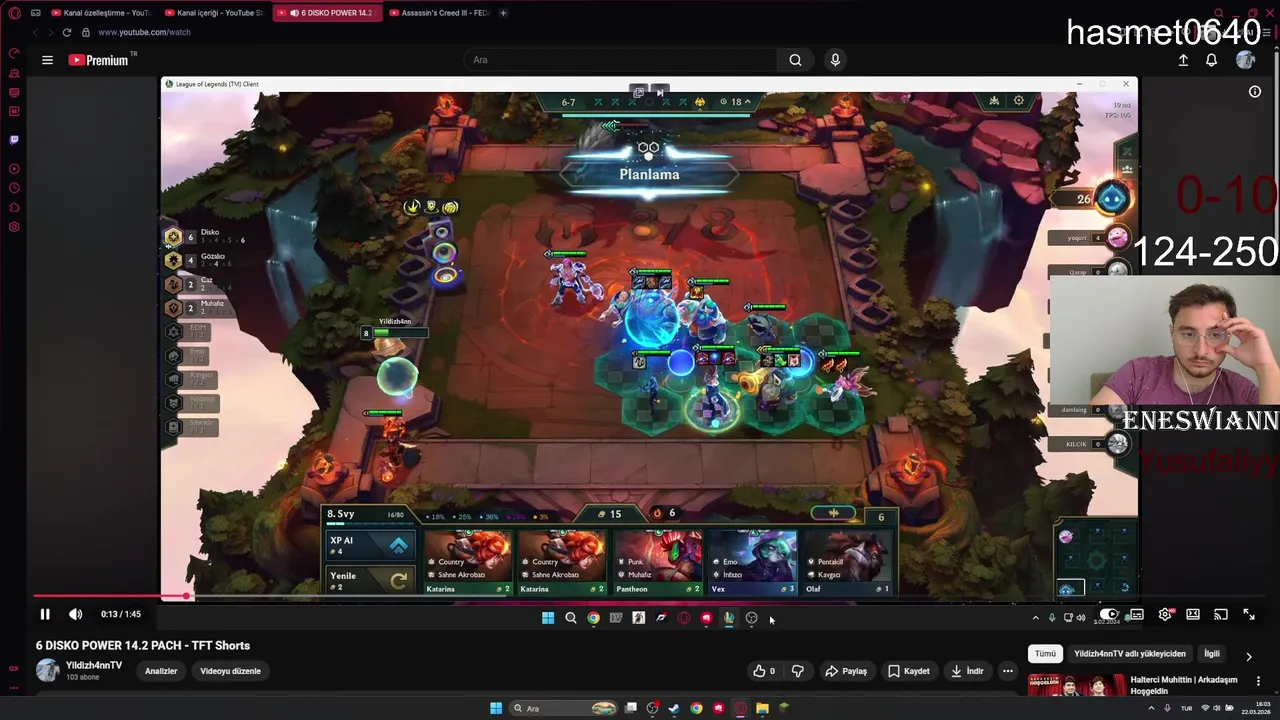This screenshot has height=720, width=1280.
Task: Pick the Vex shop card
Action: [753, 563]
